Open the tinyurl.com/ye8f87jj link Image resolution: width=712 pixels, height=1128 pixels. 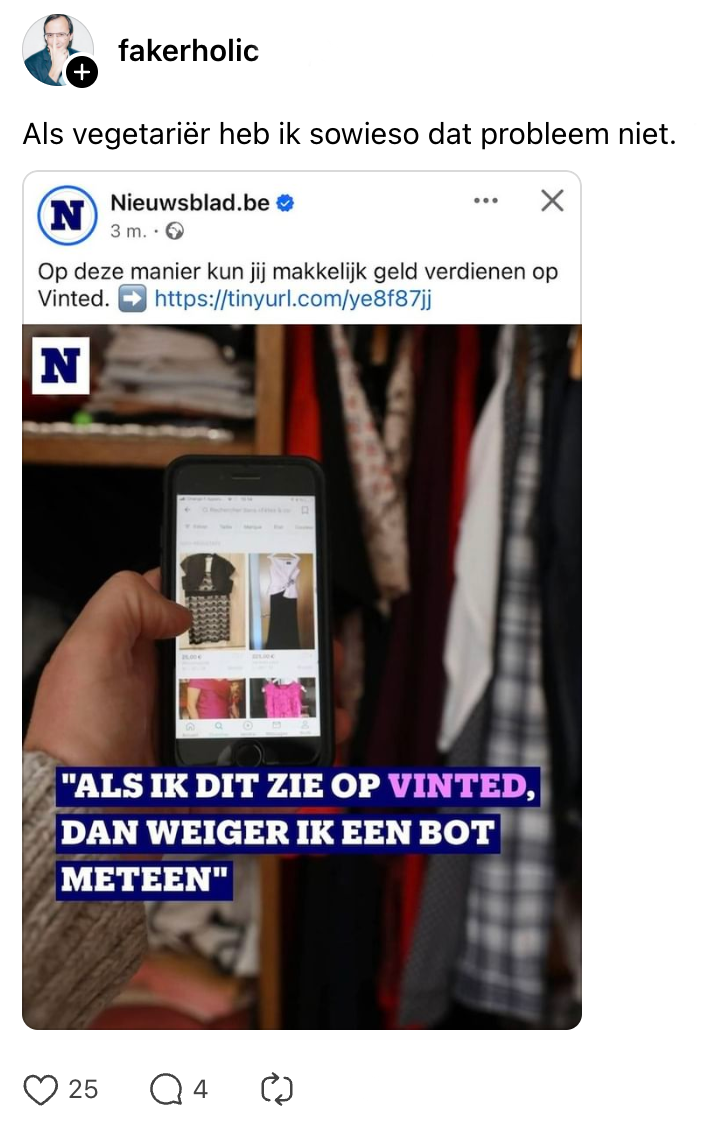click(x=293, y=299)
